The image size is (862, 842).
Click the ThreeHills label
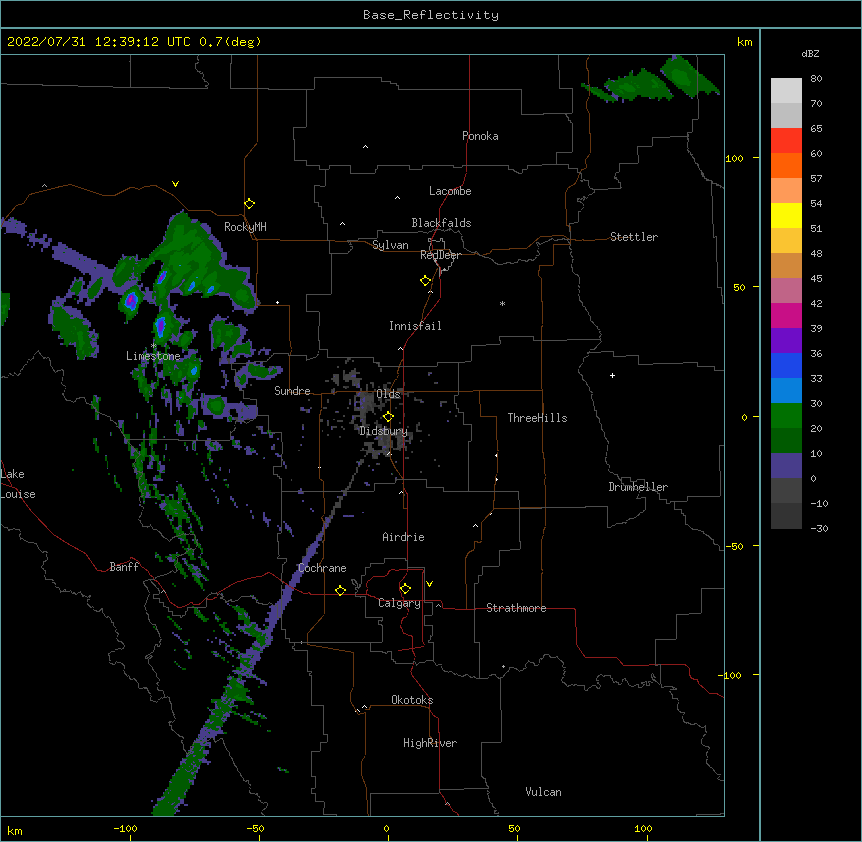tap(537, 418)
